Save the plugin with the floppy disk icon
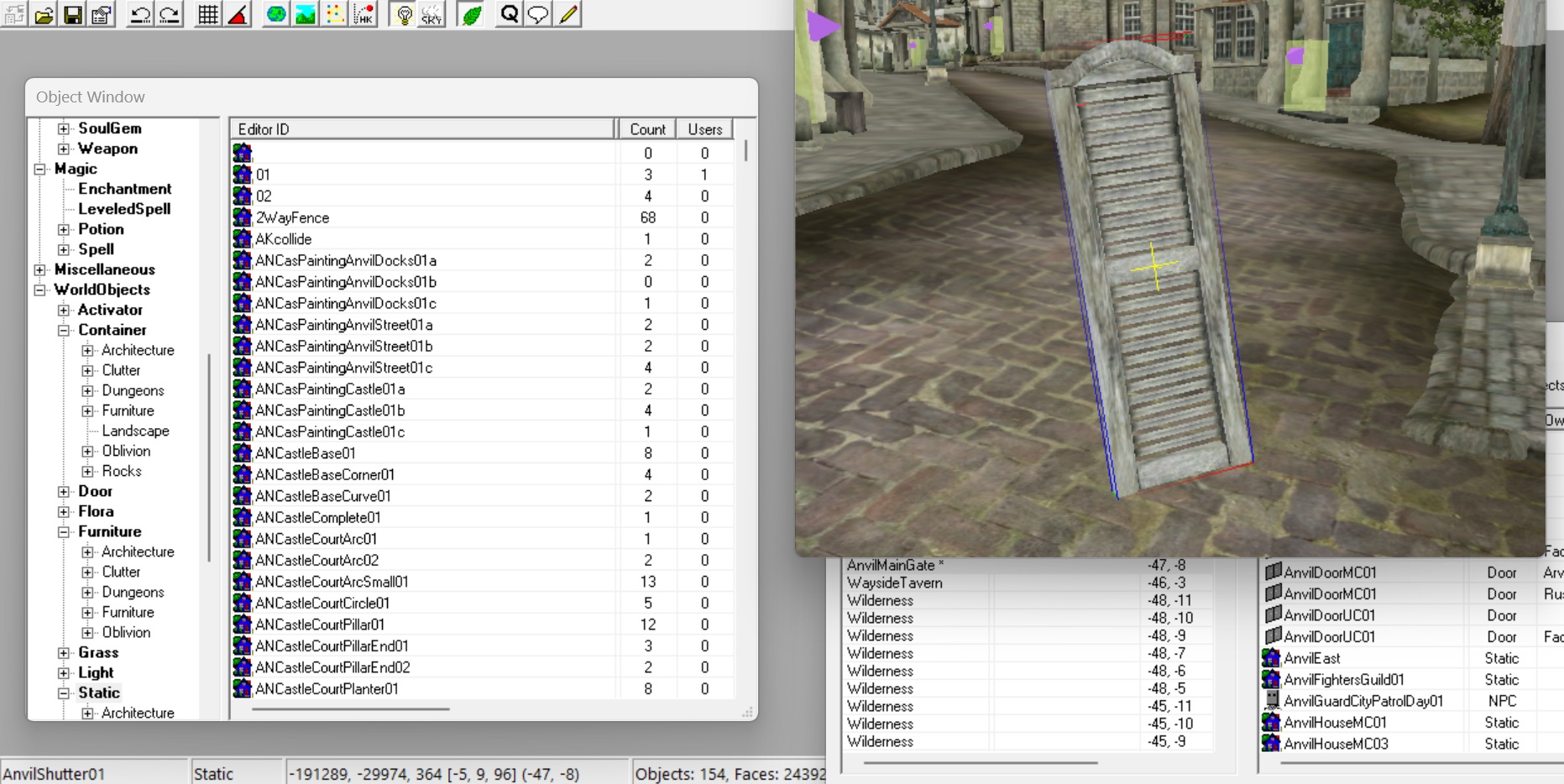 73,14
